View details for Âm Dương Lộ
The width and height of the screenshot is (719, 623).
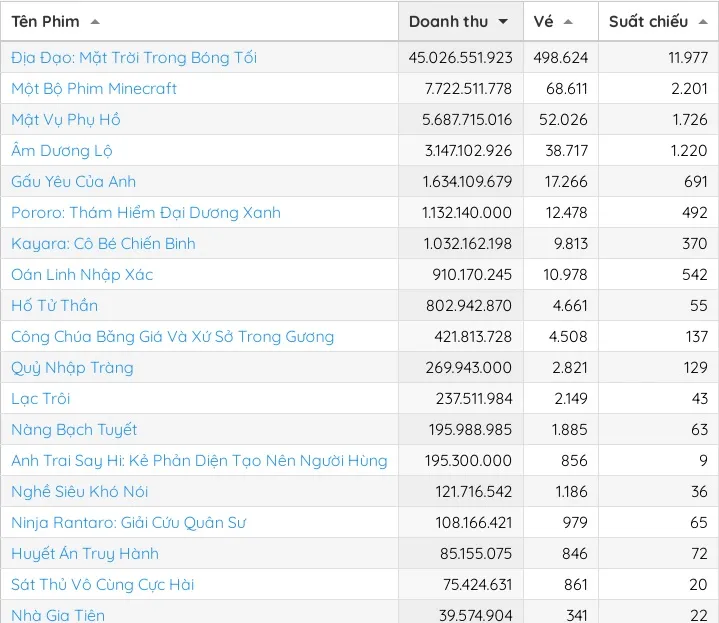point(62,150)
